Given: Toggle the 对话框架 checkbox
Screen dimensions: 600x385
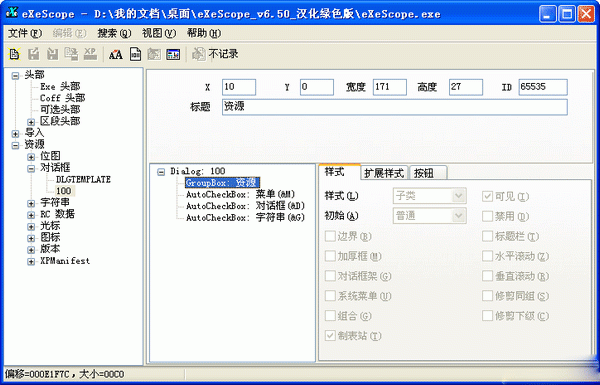Looking at the screenshot, I should [330, 276].
